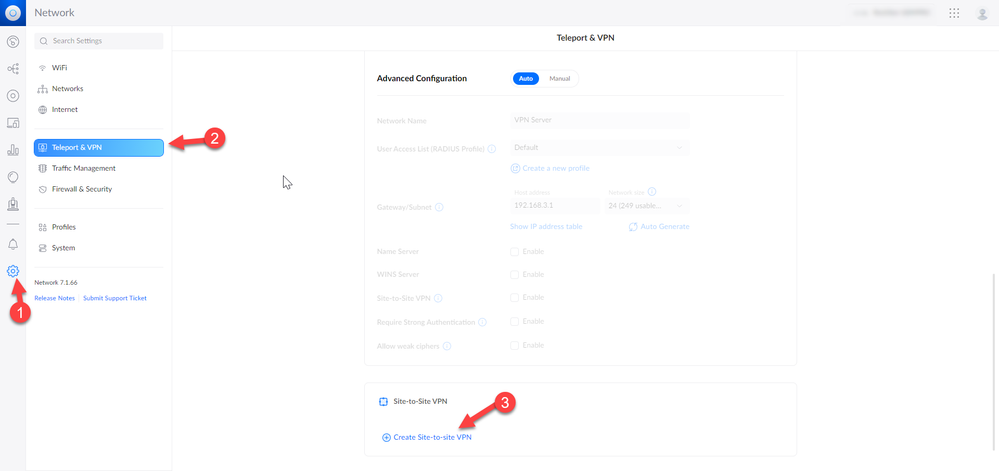Screen dimensions: 999x471
Task: Click info icon next to Require Strong Authentication
Action: (x=482, y=322)
